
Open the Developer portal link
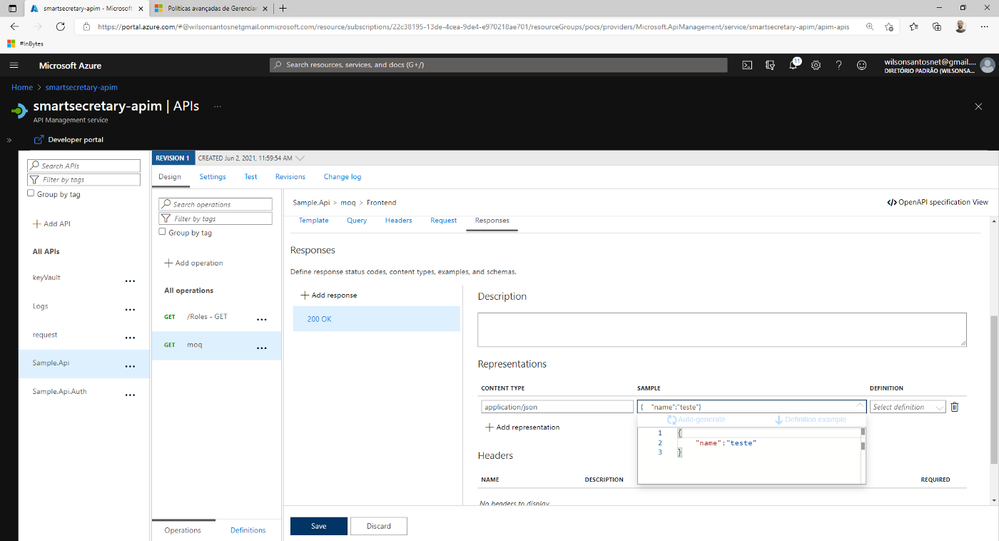pos(68,140)
